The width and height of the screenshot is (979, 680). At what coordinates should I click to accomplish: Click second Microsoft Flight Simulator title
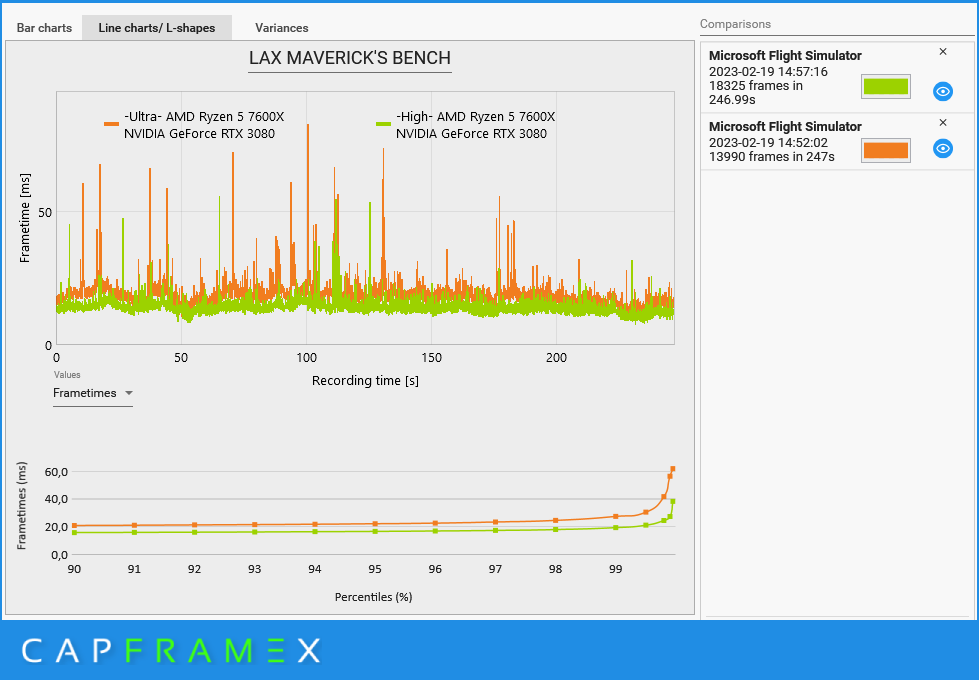pyautogui.click(x=785, y=126)
